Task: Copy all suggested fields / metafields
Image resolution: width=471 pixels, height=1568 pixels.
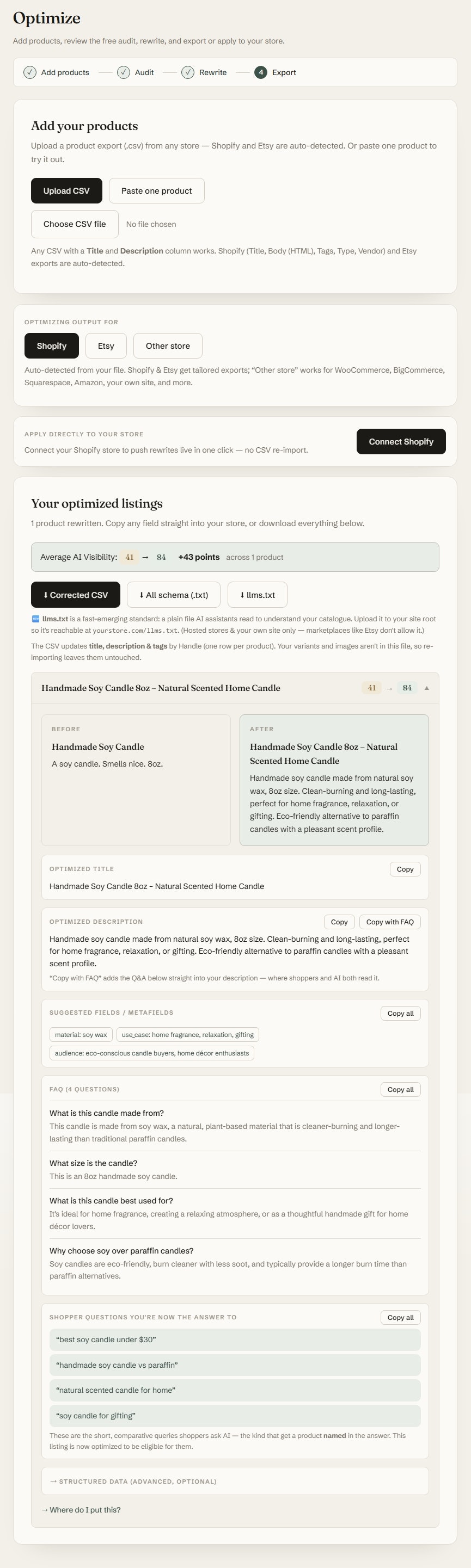Action: 400,1013
